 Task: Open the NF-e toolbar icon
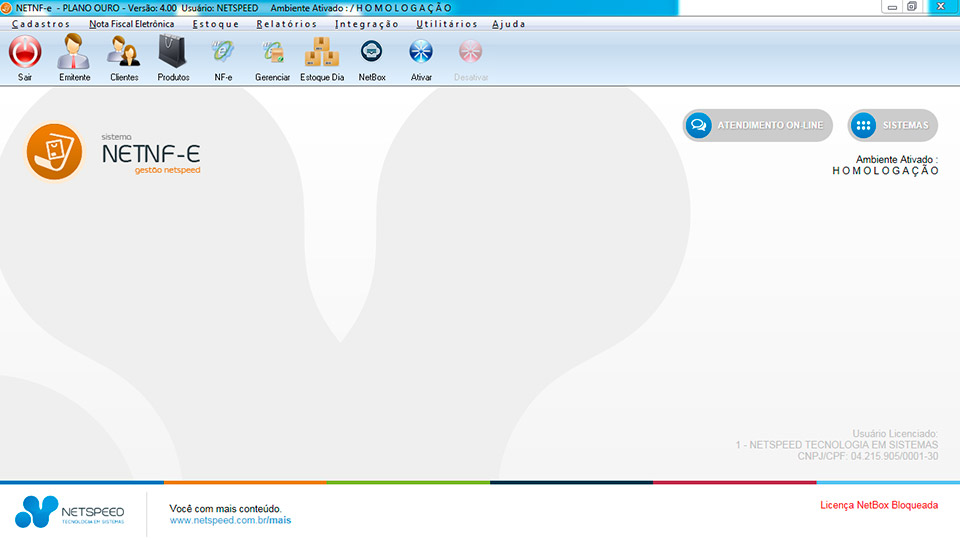coord(223,51)
